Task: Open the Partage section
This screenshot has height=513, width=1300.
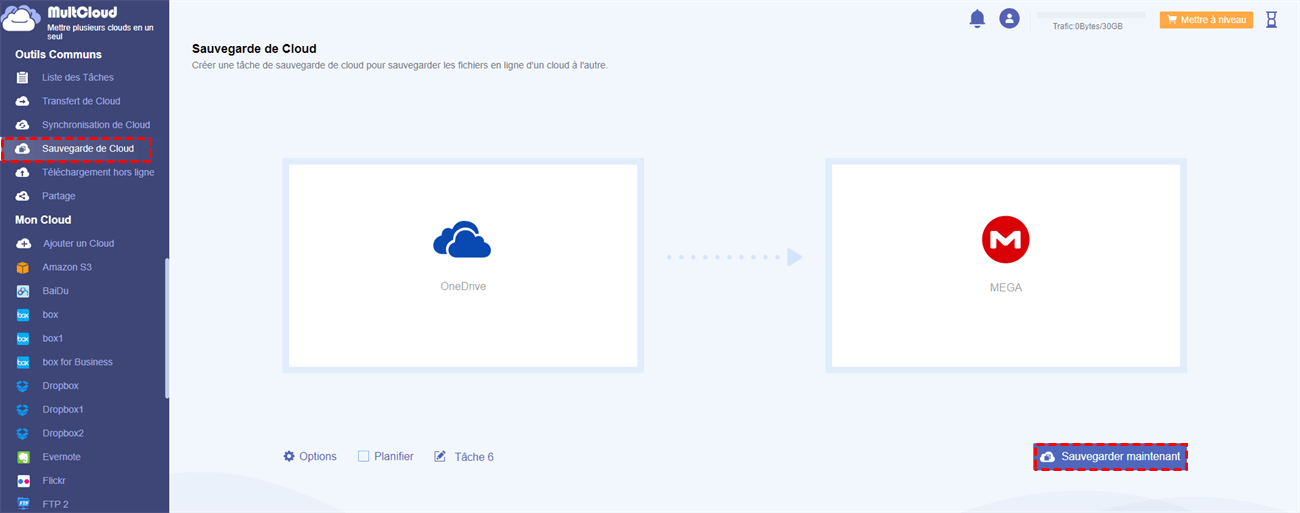Action: click(59, 196)
